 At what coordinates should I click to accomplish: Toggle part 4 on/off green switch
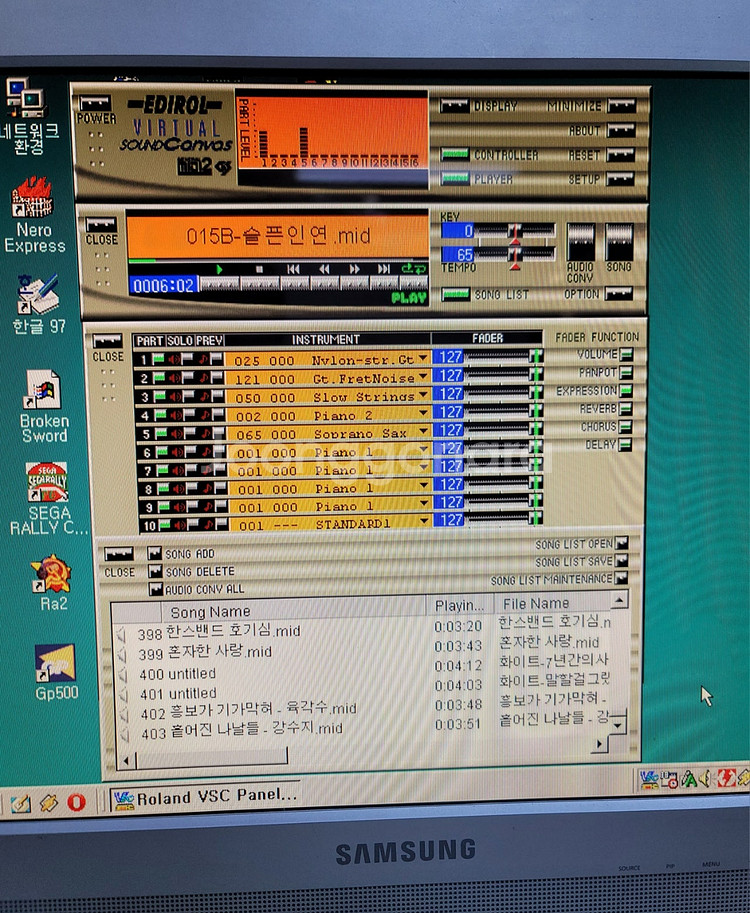(x=160, y=415)
